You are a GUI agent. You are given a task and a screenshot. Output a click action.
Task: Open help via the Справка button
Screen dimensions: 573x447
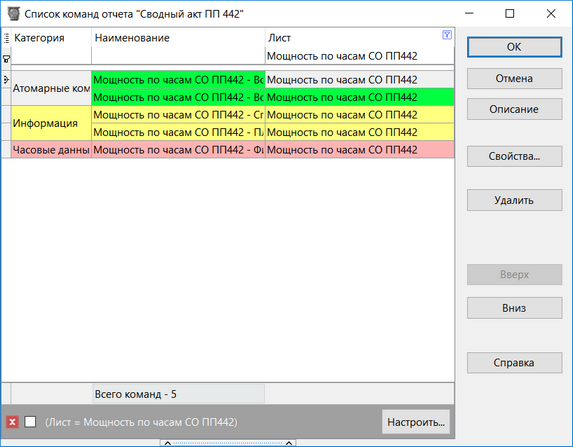point(514,363)
